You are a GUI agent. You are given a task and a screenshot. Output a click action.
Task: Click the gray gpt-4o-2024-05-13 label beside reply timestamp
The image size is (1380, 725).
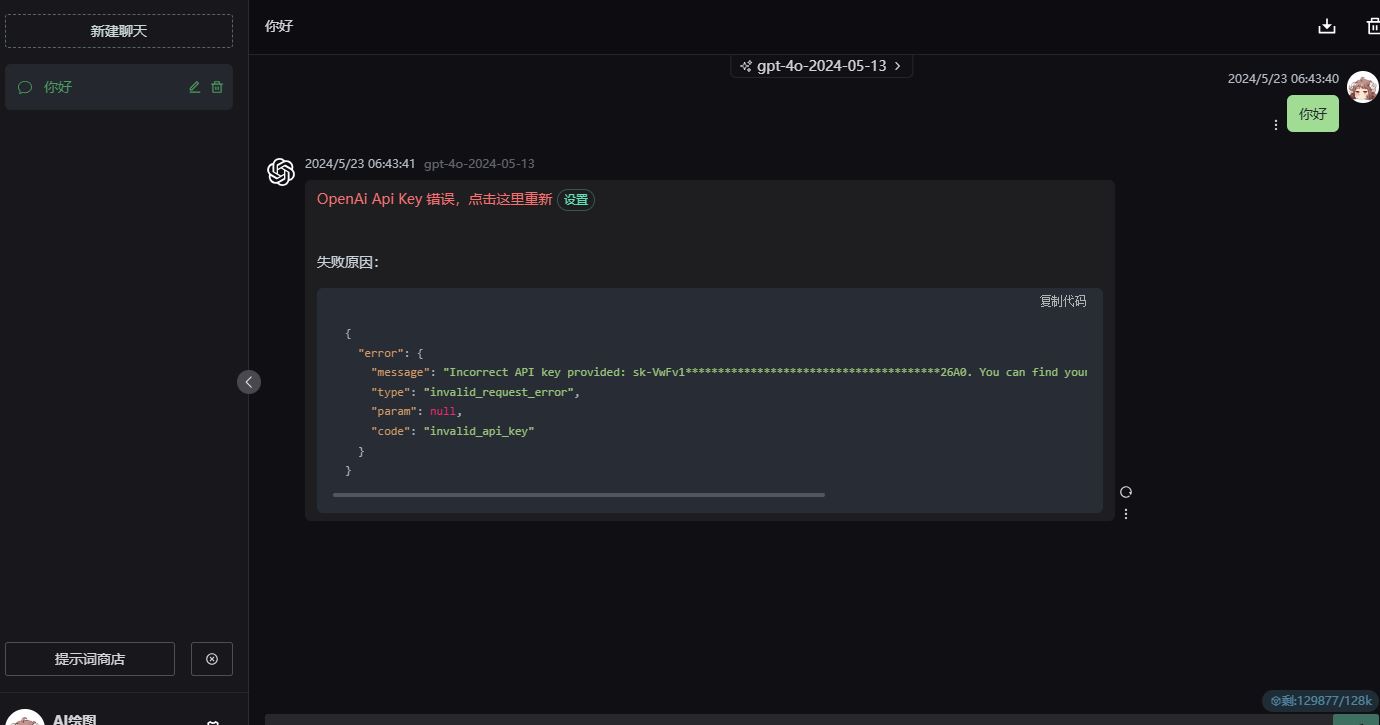coord(479,163)
